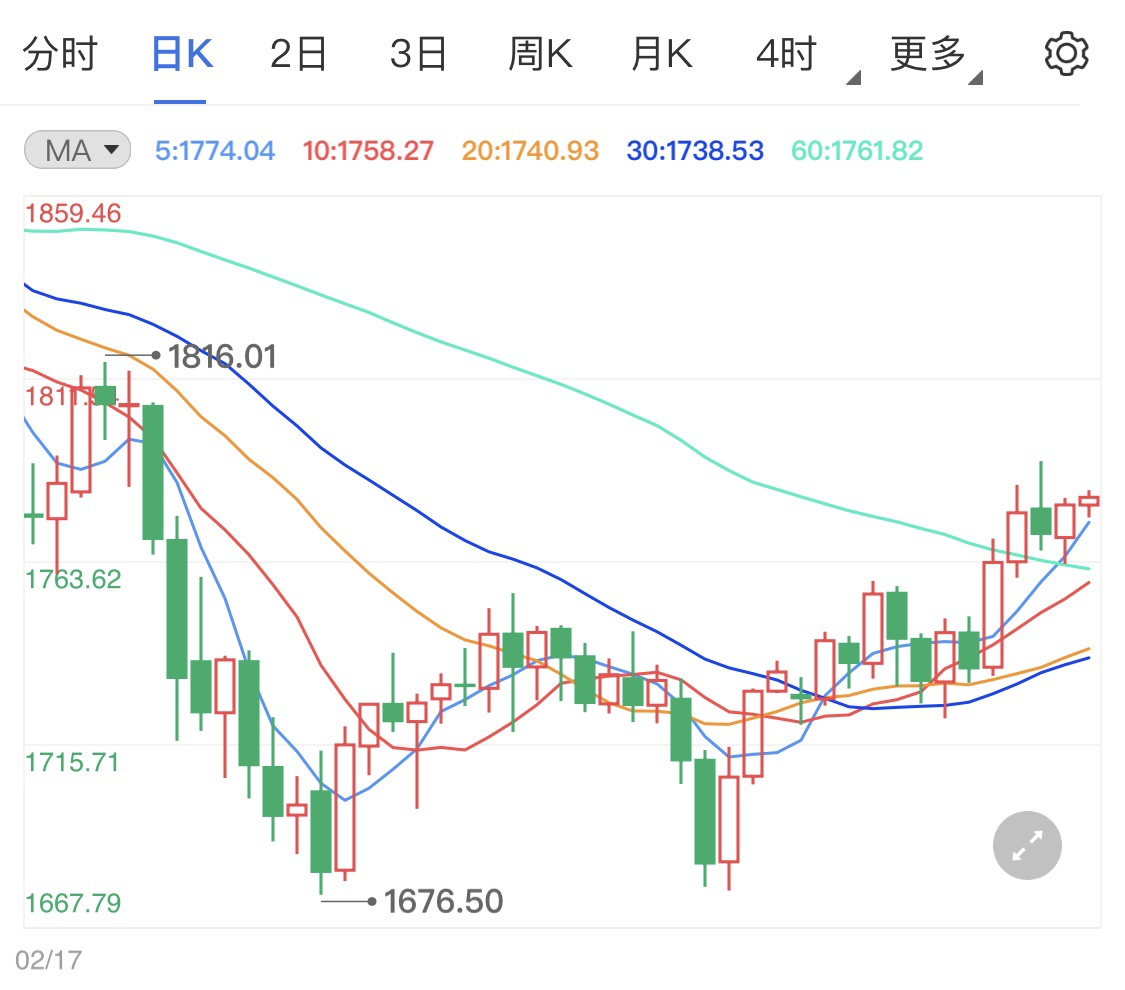
Task: Click the MA10 value 10:1758.27
Action: coord(368,151)
